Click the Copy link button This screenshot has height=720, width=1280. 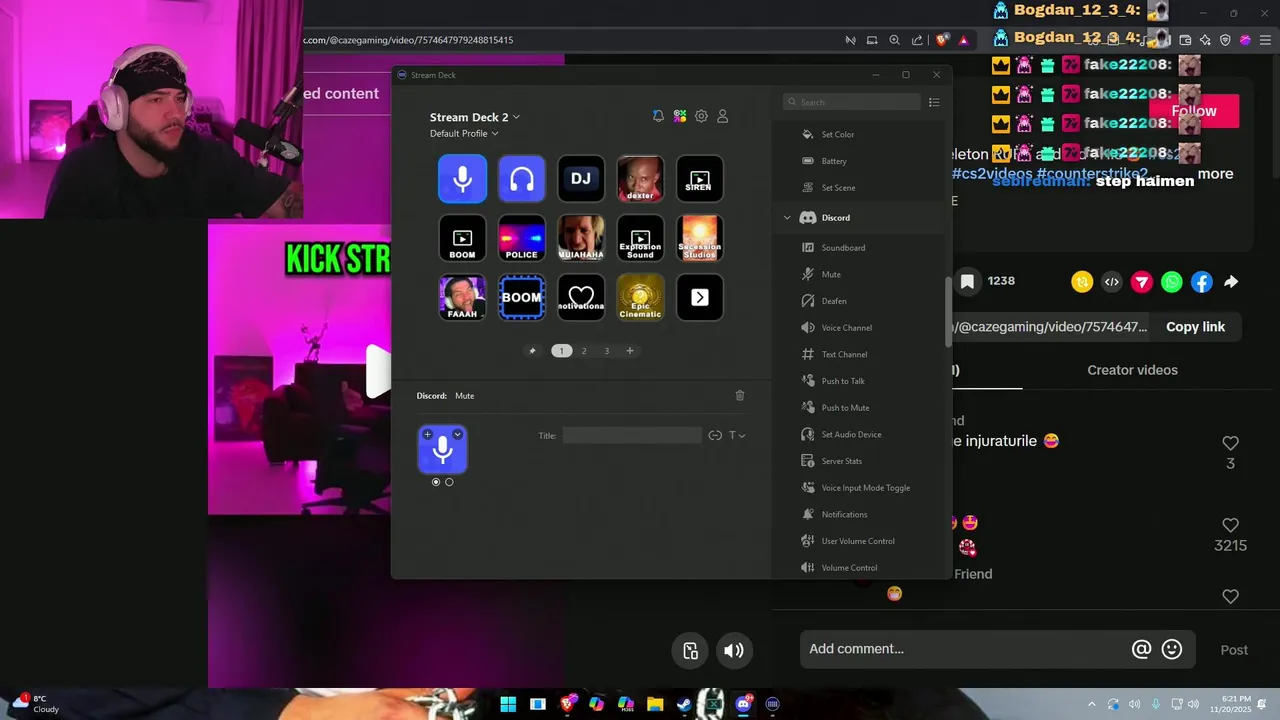click(1195, 327)
